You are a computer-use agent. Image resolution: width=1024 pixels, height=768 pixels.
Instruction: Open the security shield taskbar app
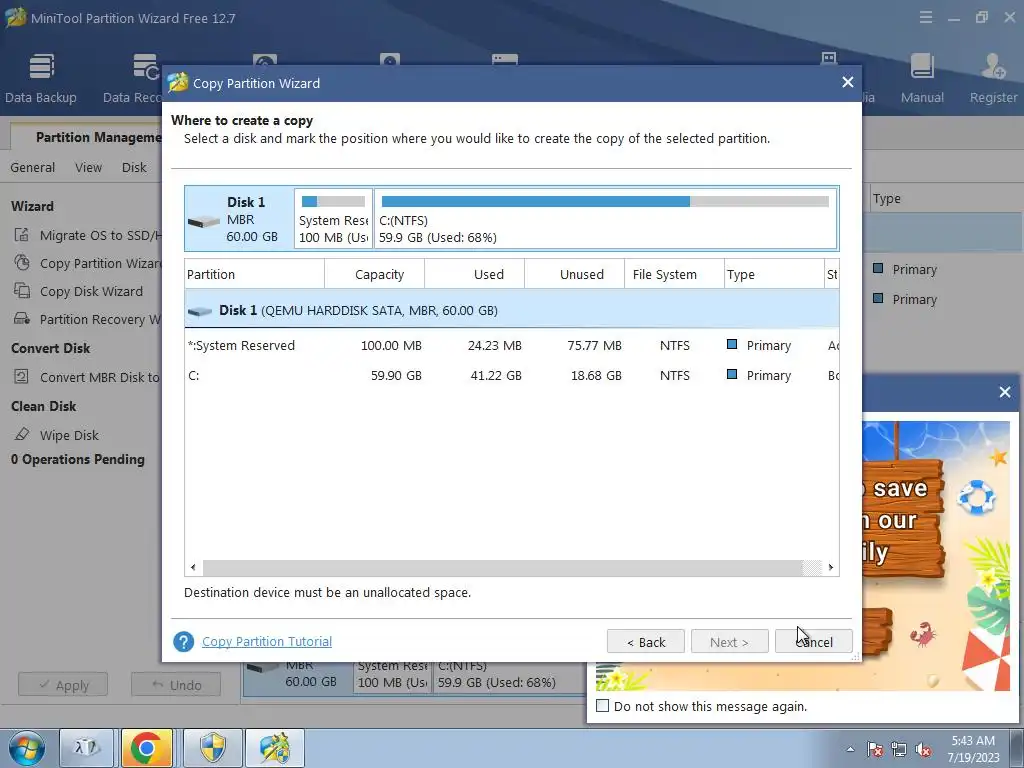pyautogui.click(x=212, y=748)
